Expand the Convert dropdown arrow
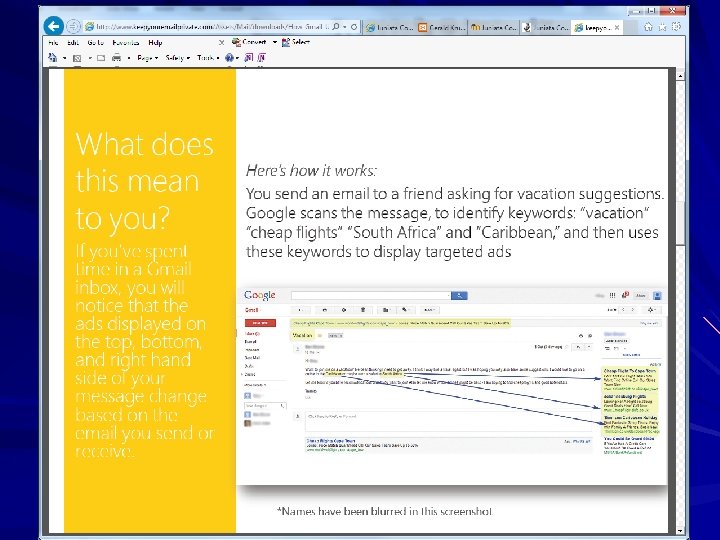The image size is (720, 540). click(x=275, y=42)
